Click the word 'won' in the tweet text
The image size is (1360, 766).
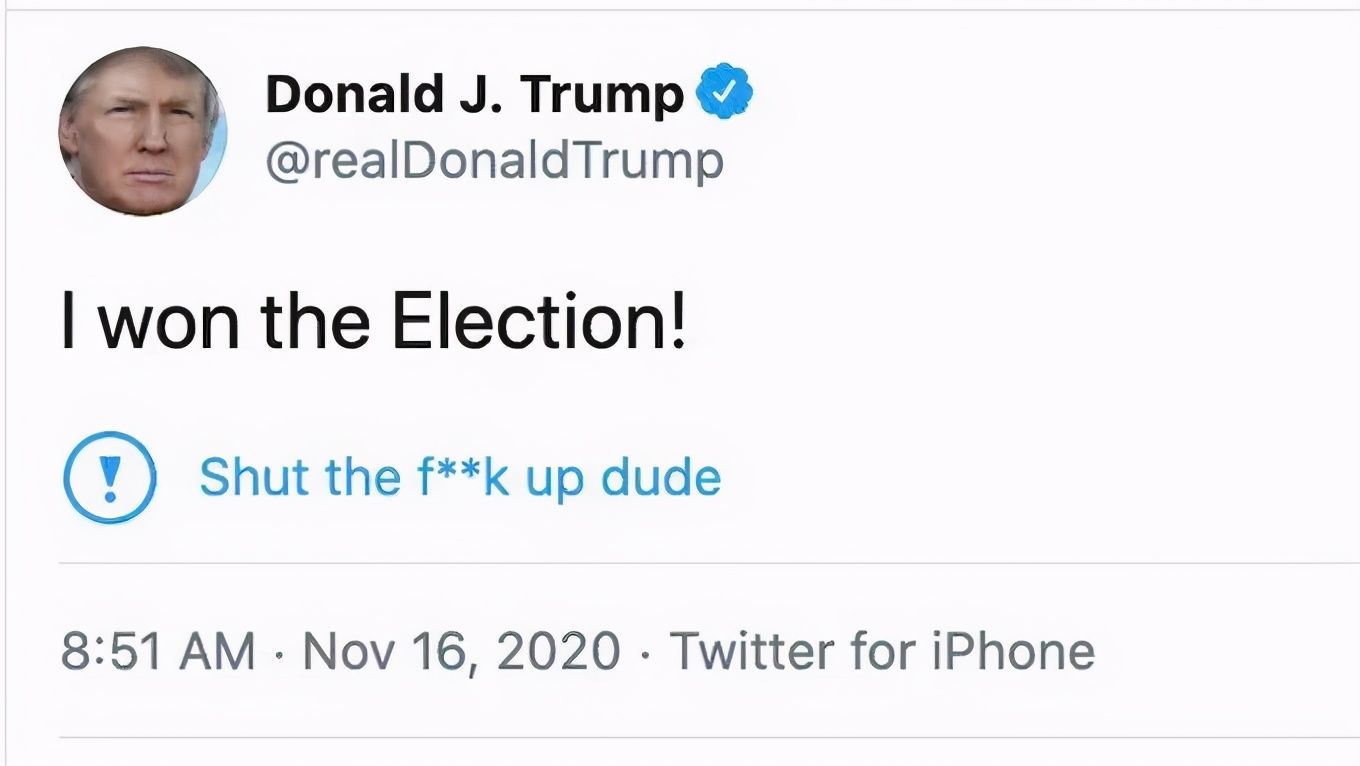(170, 323)
